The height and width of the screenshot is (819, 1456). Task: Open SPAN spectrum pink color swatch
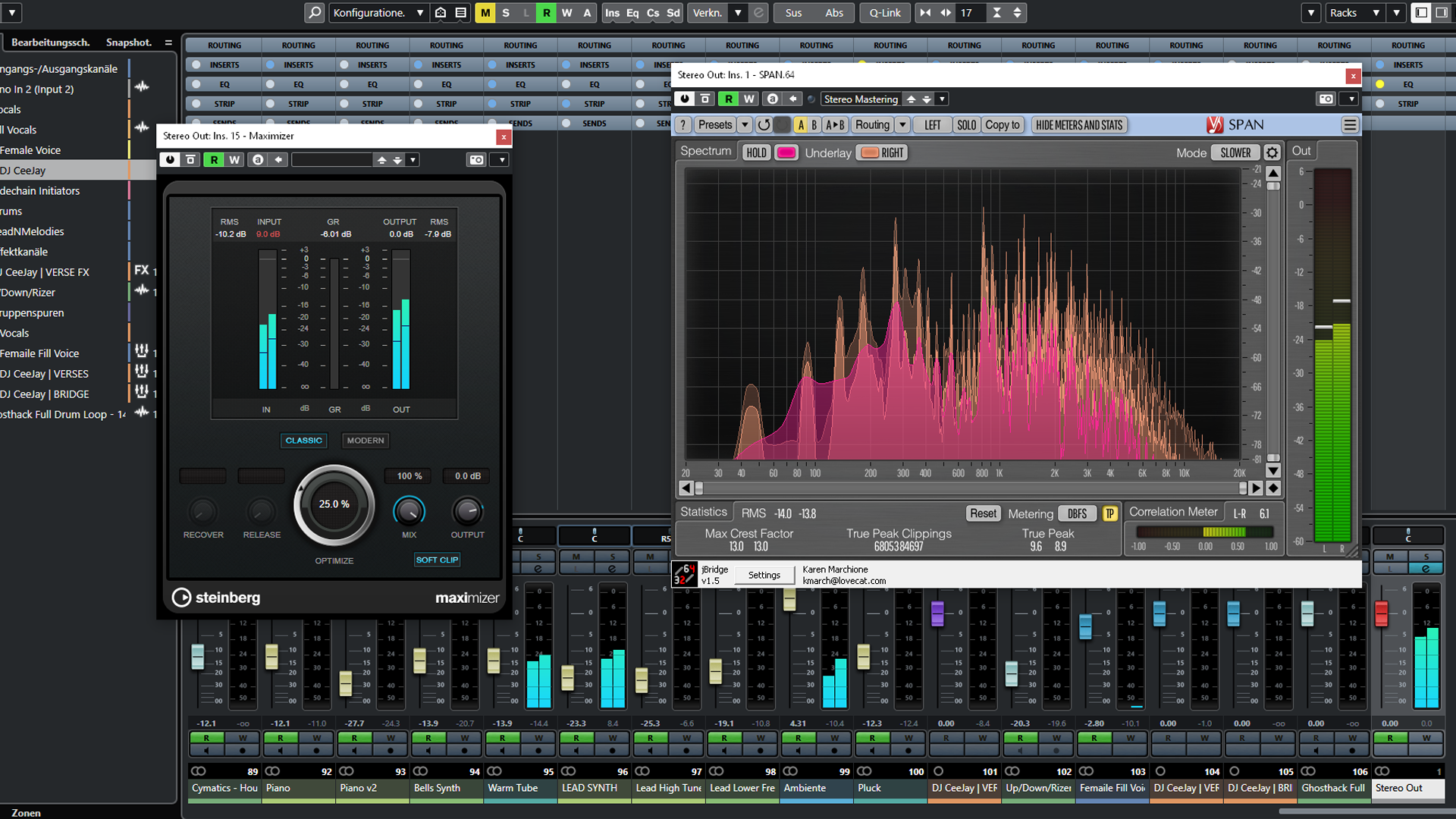[786, 152]
